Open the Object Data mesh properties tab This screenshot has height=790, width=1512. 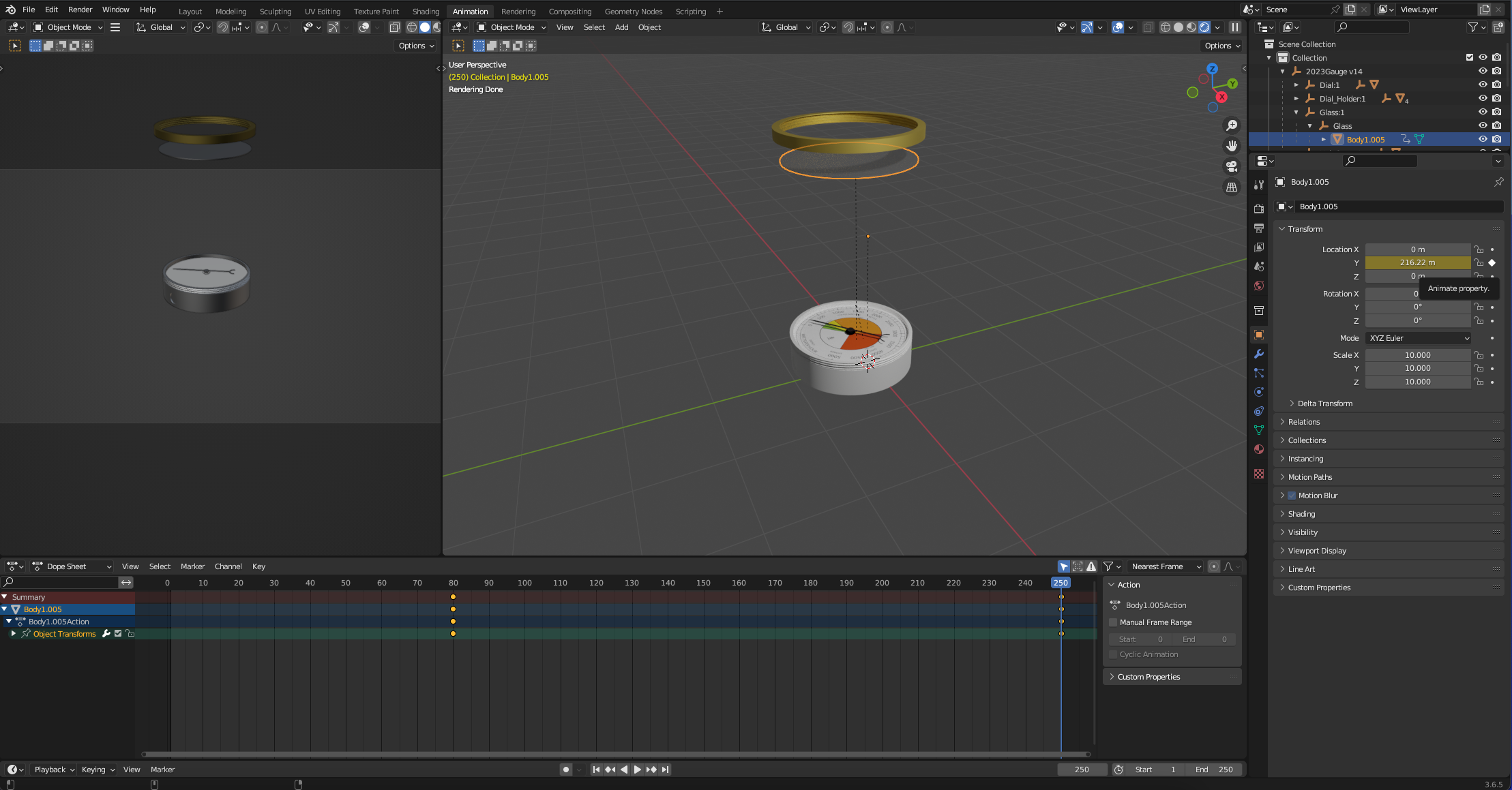click(x=1259, y=430)
